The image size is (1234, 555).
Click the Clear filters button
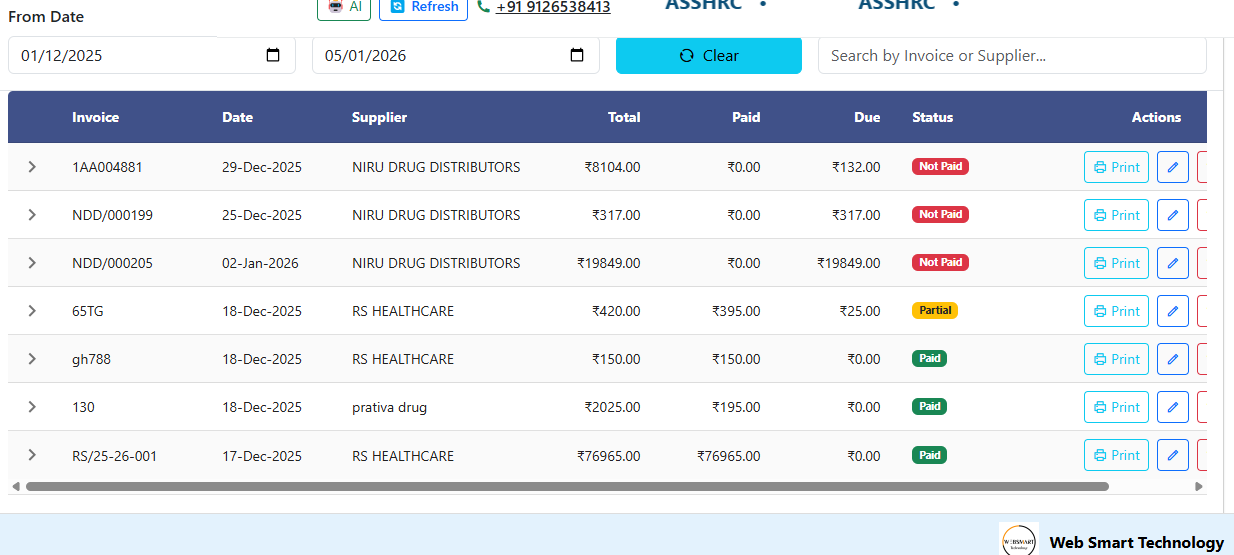pyautogui.click(x=708, y=56)
